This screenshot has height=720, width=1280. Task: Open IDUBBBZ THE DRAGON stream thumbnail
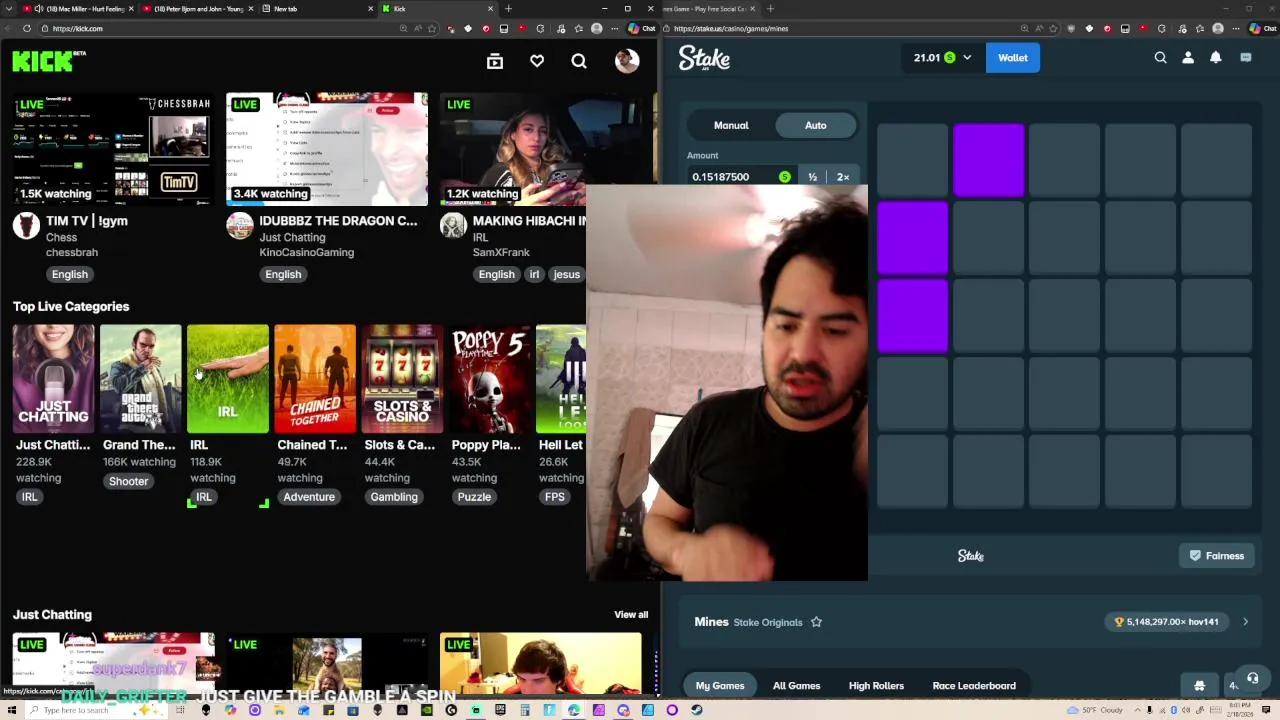(x=327, y=149)
